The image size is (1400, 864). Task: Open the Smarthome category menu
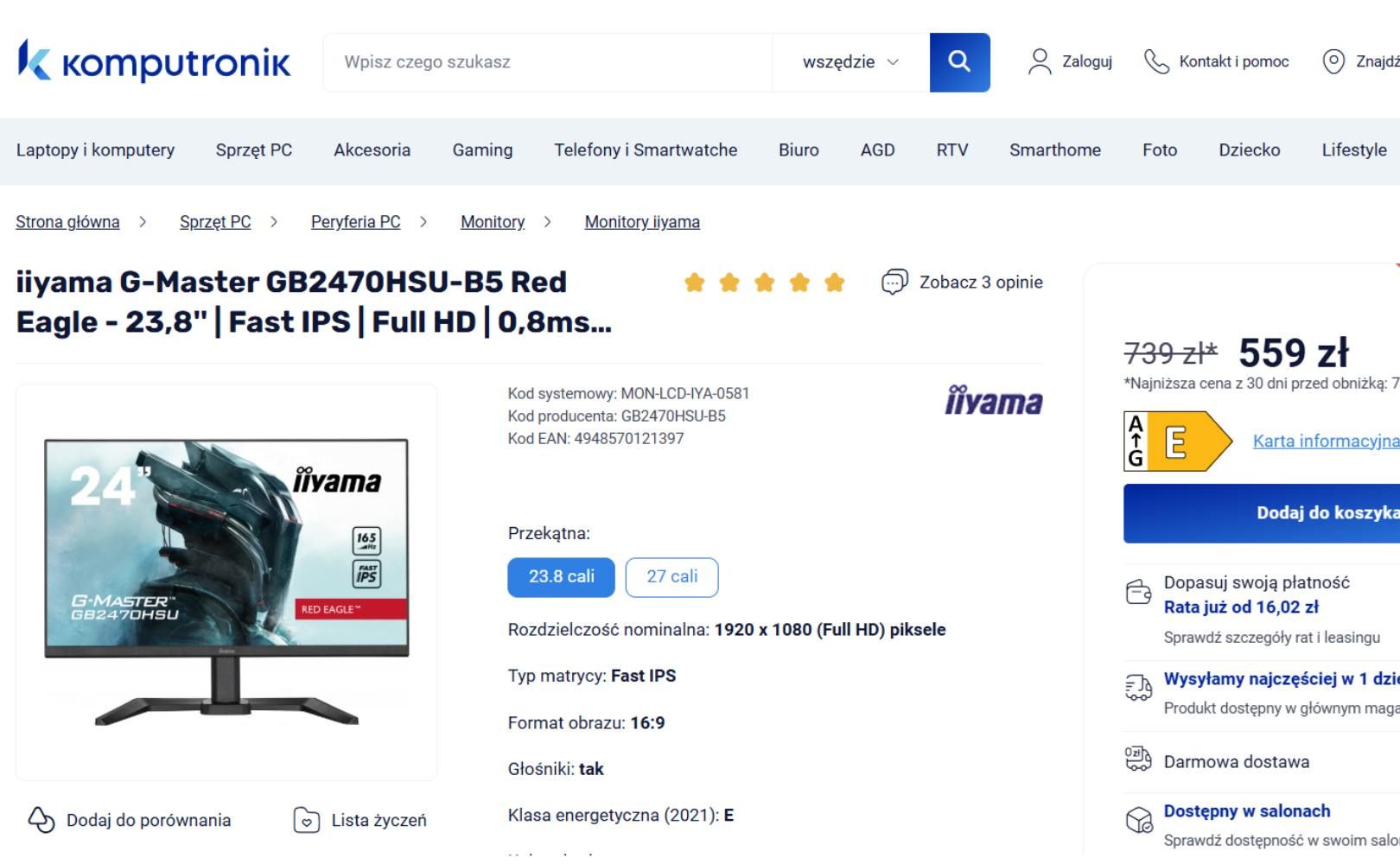(x=1055, y=150)
